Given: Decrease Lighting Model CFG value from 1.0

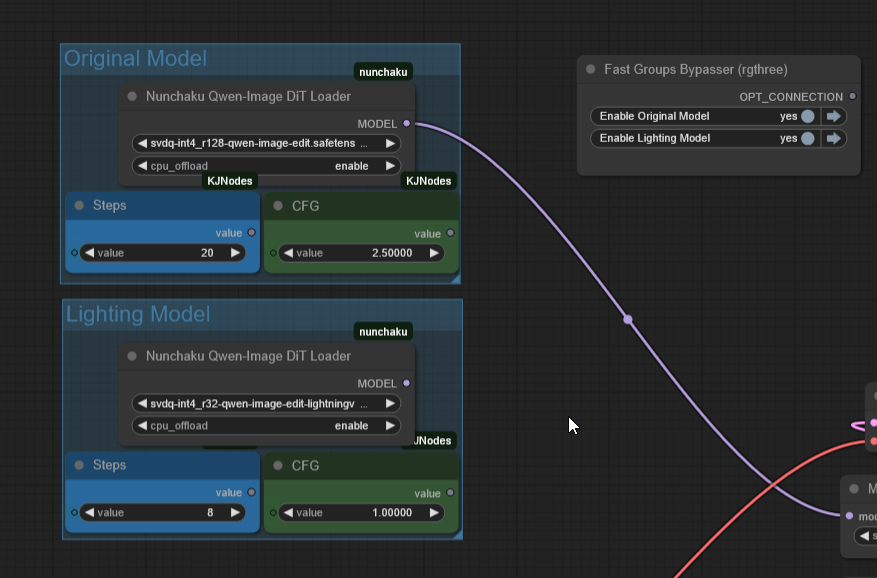Looking at the screenshot, I should (x=288, y=513).
